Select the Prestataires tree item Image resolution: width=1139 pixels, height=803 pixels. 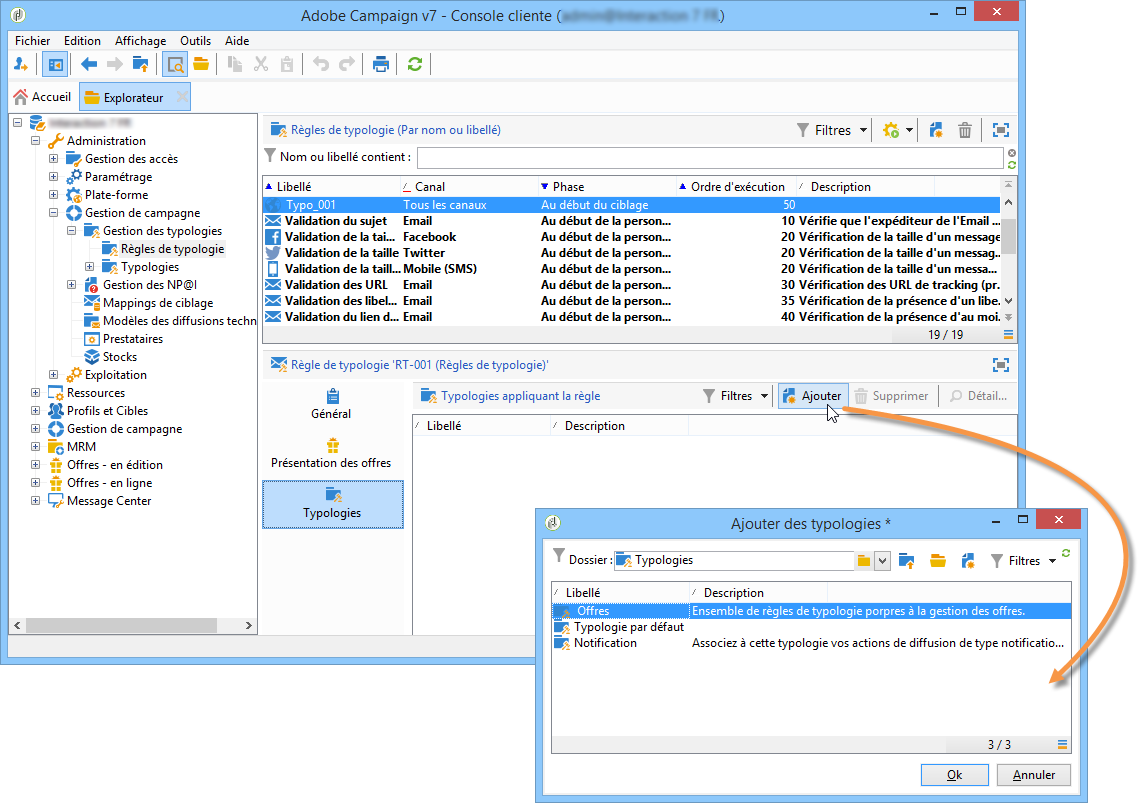click(x=132, y=339)
